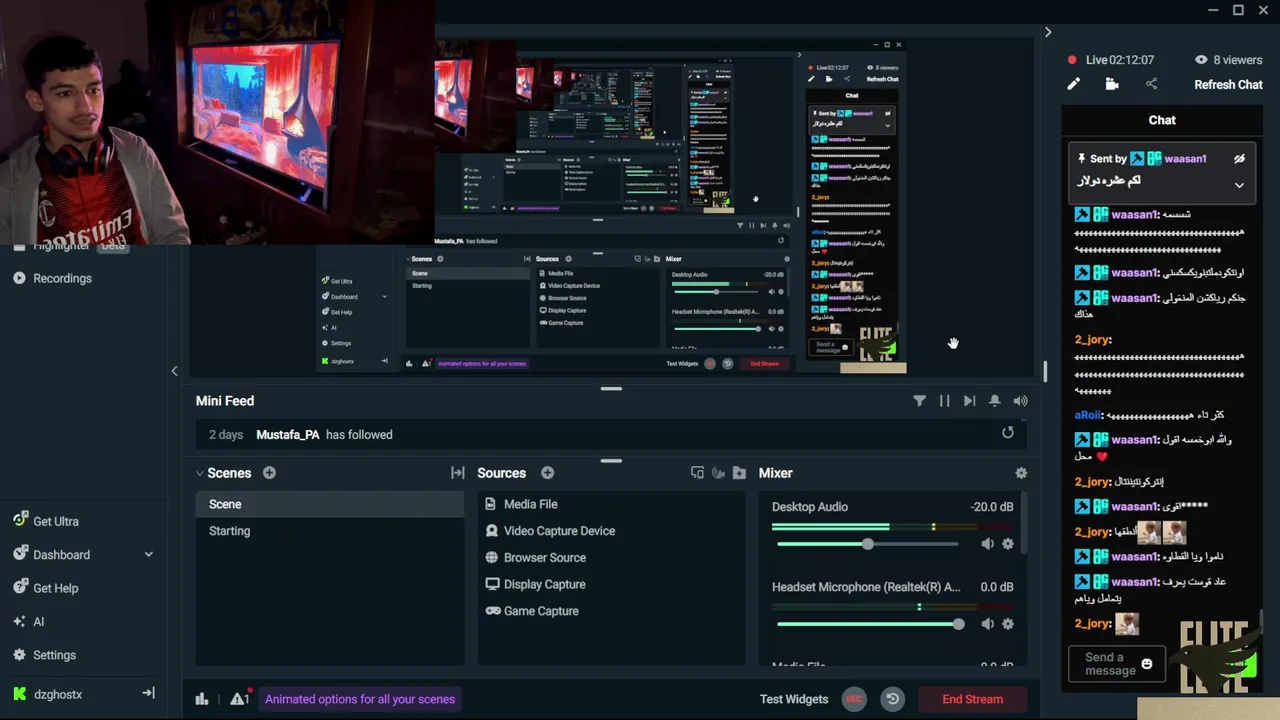Viewport: 1280px width, 720px height.
Task: Click the End Stream button
Action: tap(972, 699)
